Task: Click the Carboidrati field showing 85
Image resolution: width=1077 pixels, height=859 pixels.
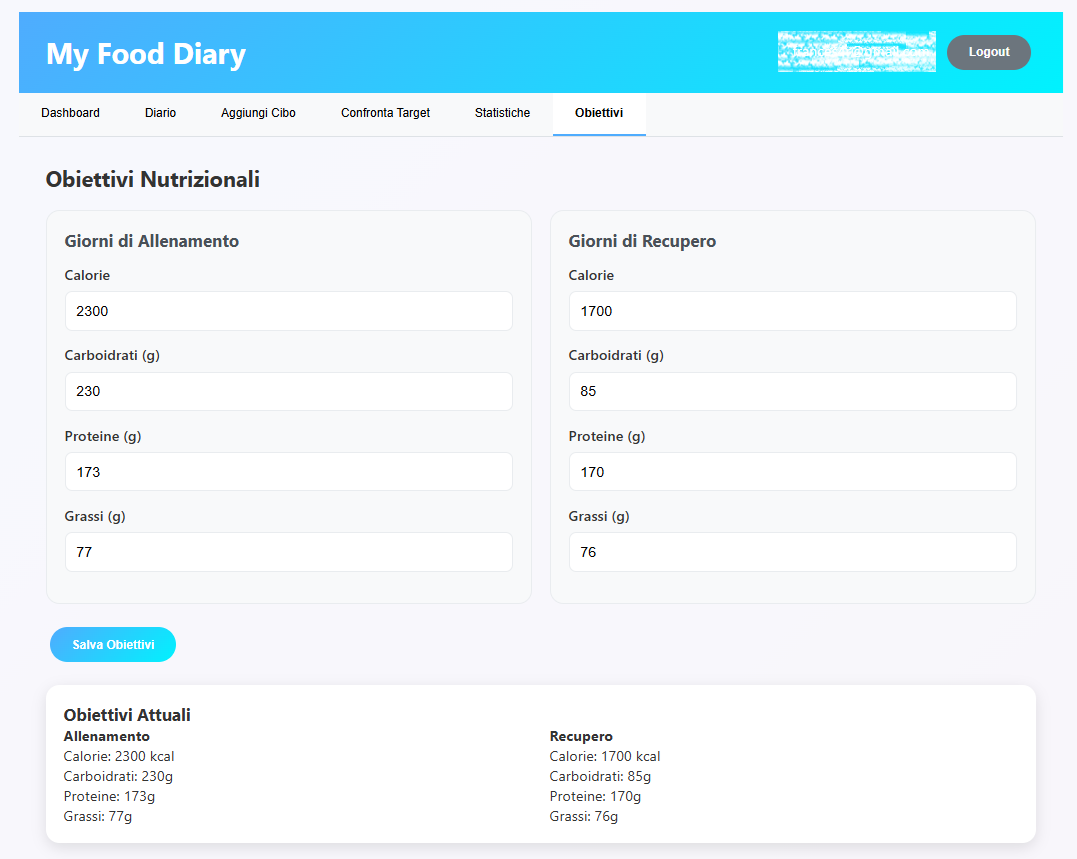Action: [792, 391]
